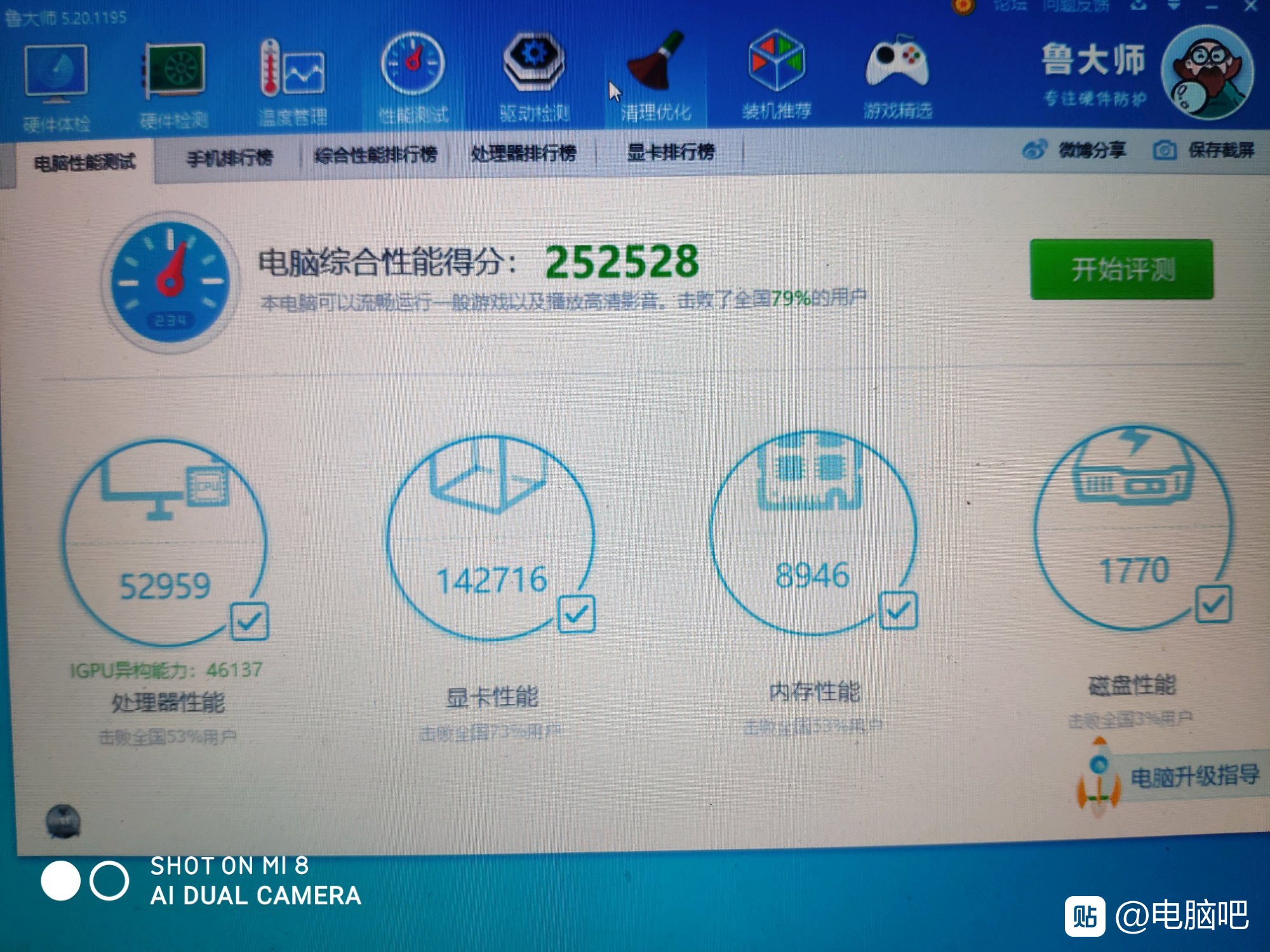1270x952 pixels.
Task: Switch to the 电脑性能测试 tab
Action: coord(85,163)
